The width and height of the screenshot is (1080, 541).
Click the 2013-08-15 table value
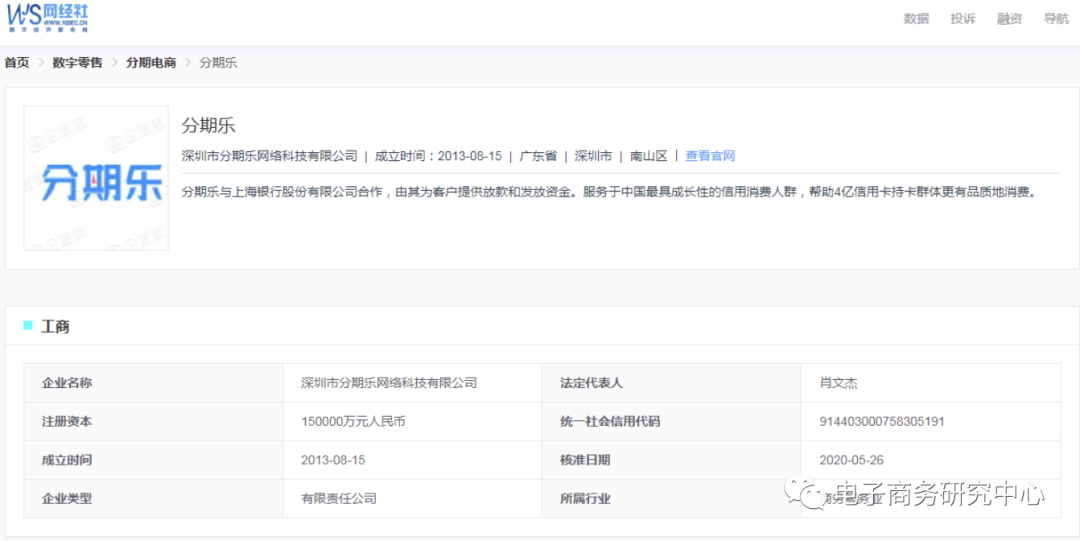click(x=333, y=460)
